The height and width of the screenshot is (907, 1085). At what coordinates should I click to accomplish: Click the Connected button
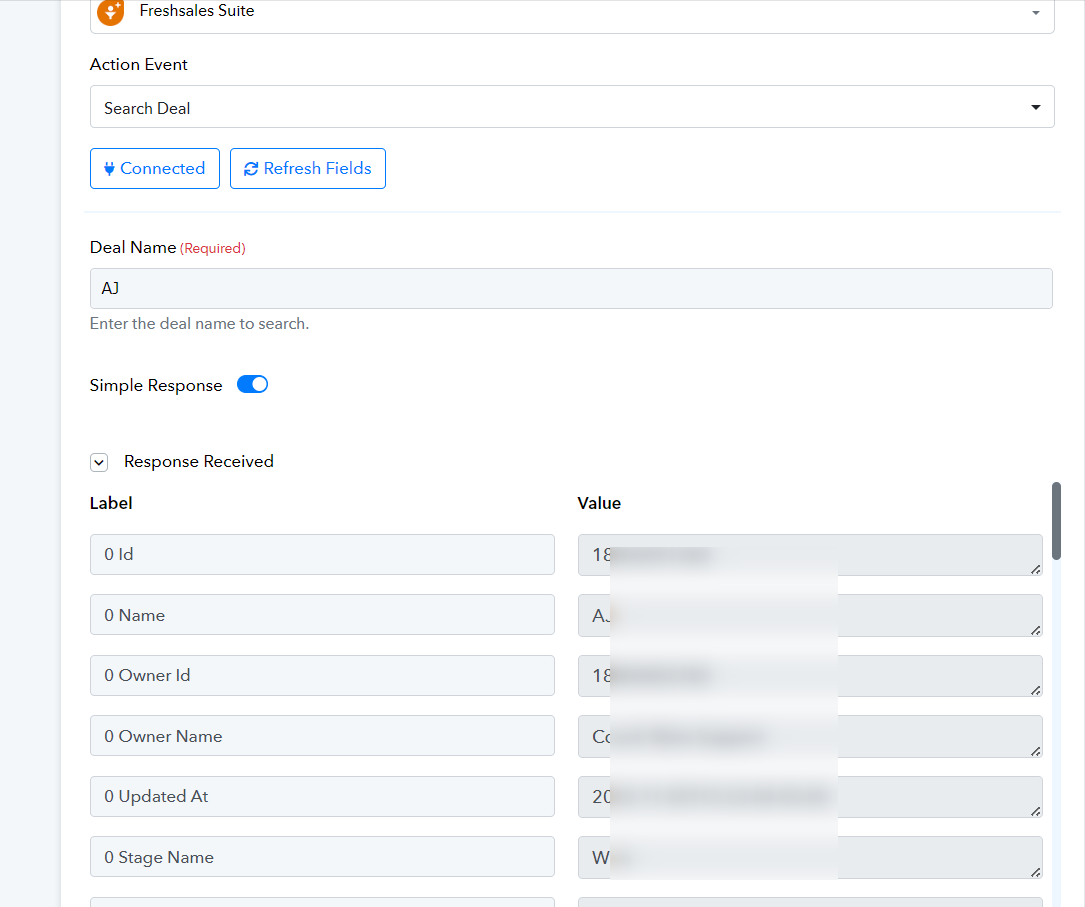point(155,169)
